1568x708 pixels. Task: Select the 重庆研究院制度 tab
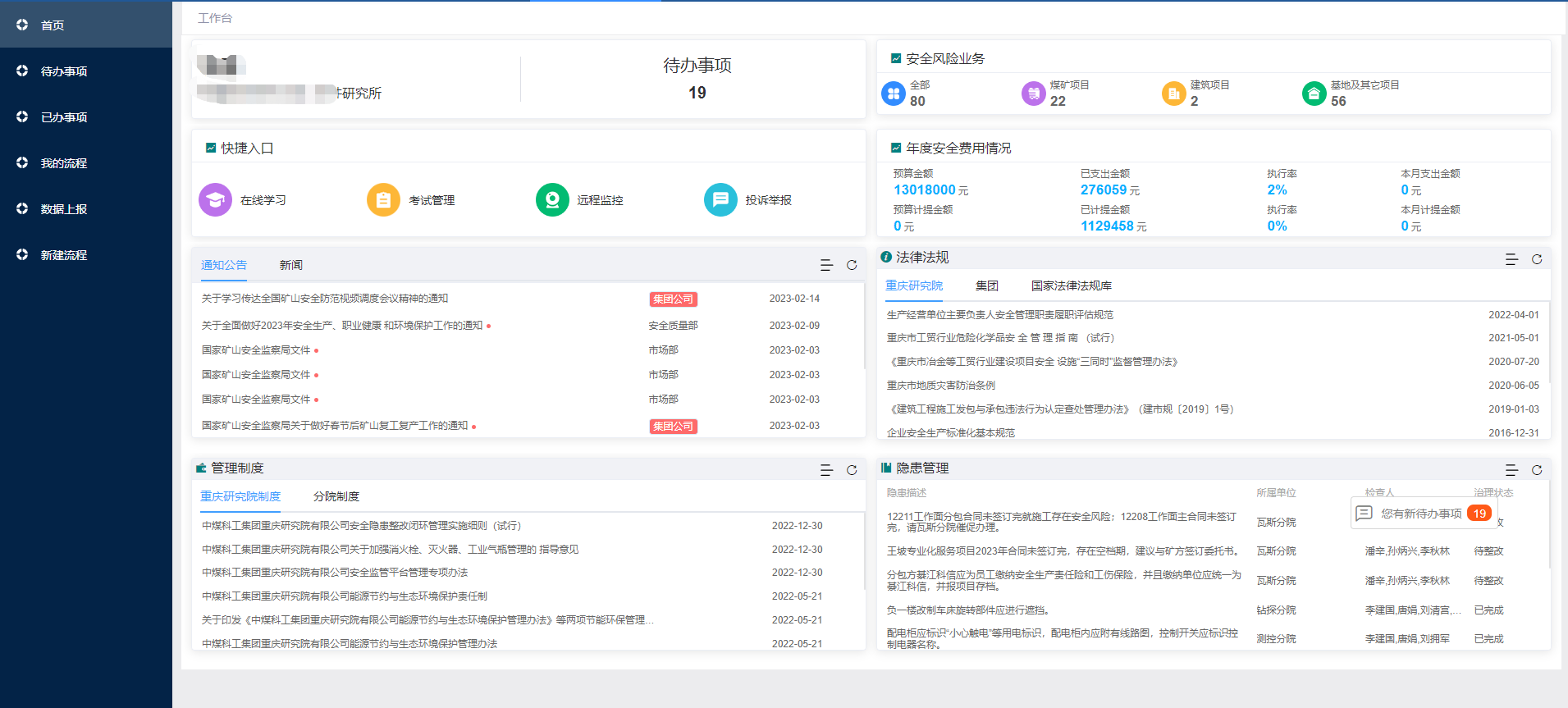240,496
